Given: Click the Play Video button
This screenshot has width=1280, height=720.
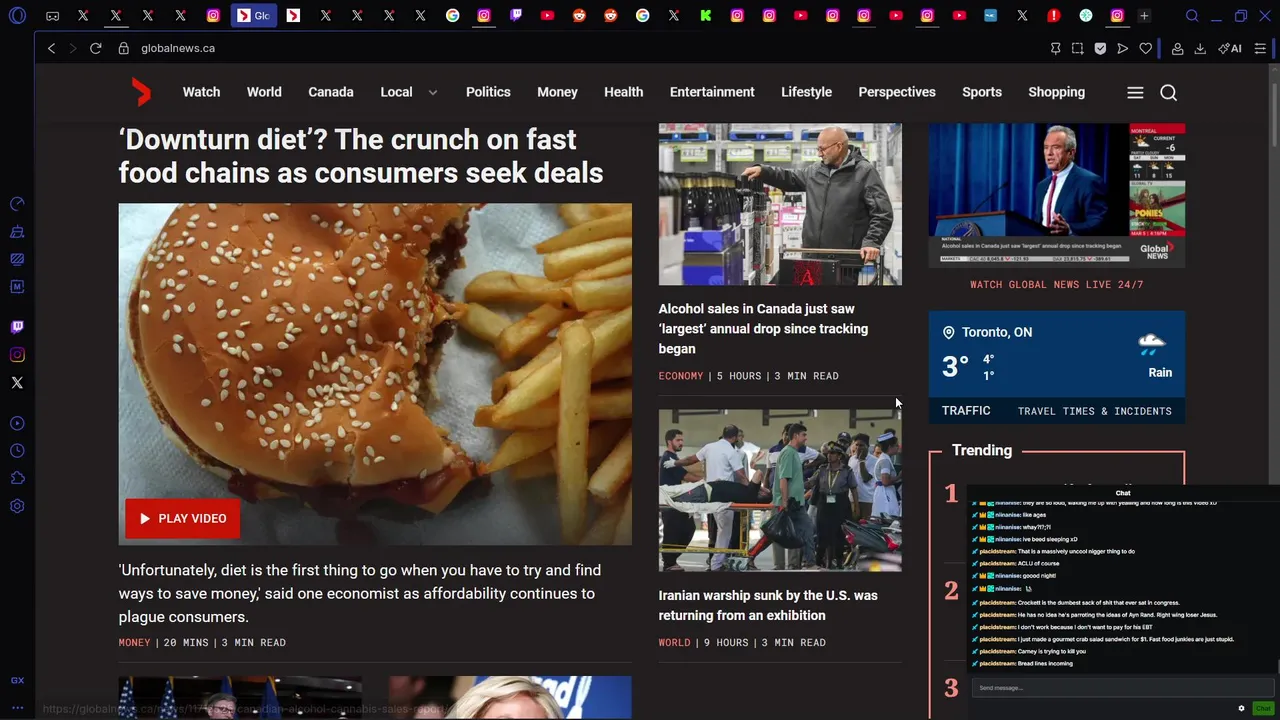Looking at the screenshot, I should click(183, 518).
